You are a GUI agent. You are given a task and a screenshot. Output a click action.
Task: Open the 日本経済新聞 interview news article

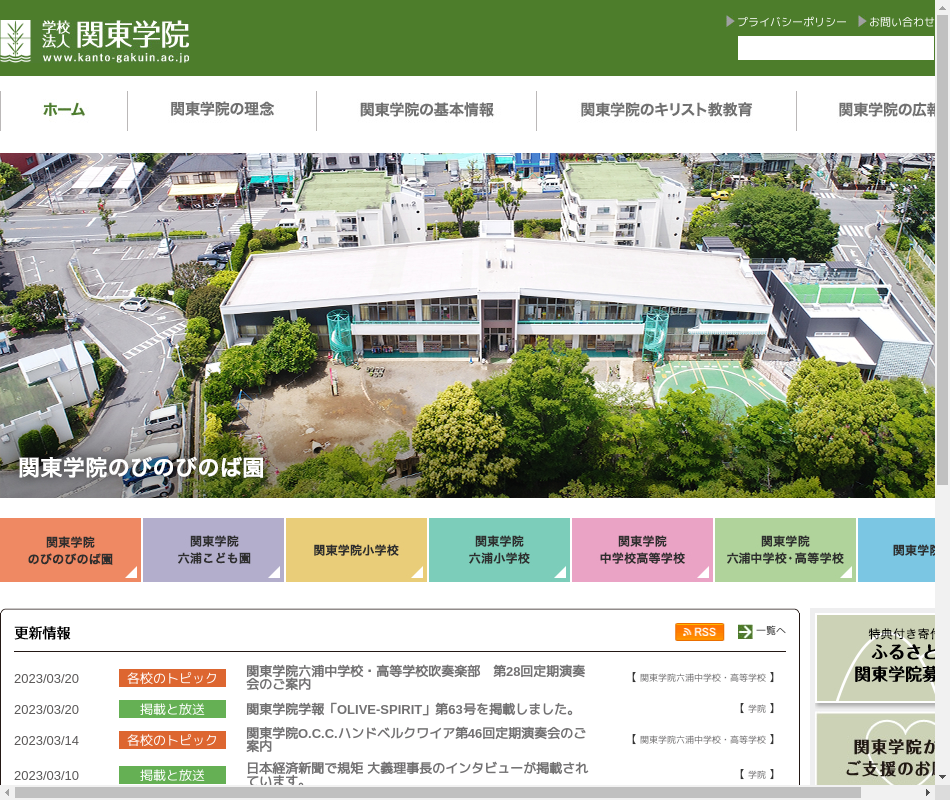pos(417,774)
